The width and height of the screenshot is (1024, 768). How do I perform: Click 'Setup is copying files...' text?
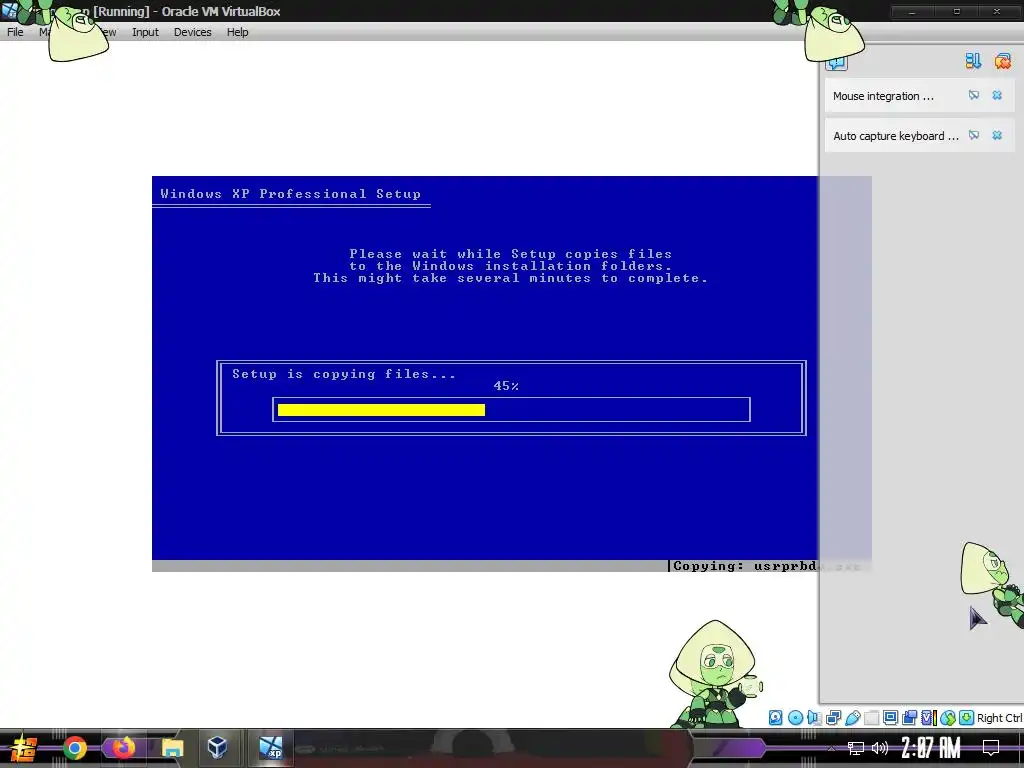[344, 374]
